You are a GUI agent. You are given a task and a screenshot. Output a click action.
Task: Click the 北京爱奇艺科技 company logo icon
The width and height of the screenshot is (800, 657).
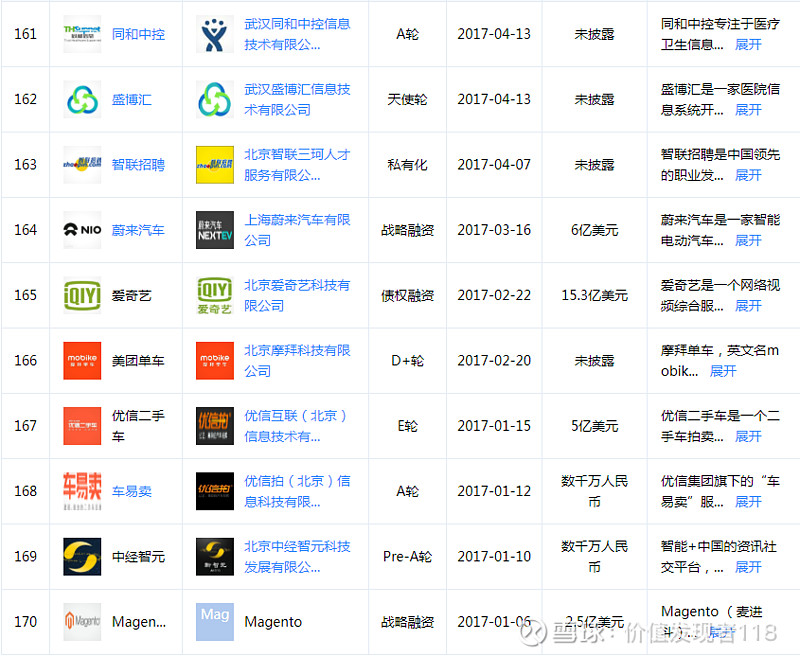[x=215, y=295]
